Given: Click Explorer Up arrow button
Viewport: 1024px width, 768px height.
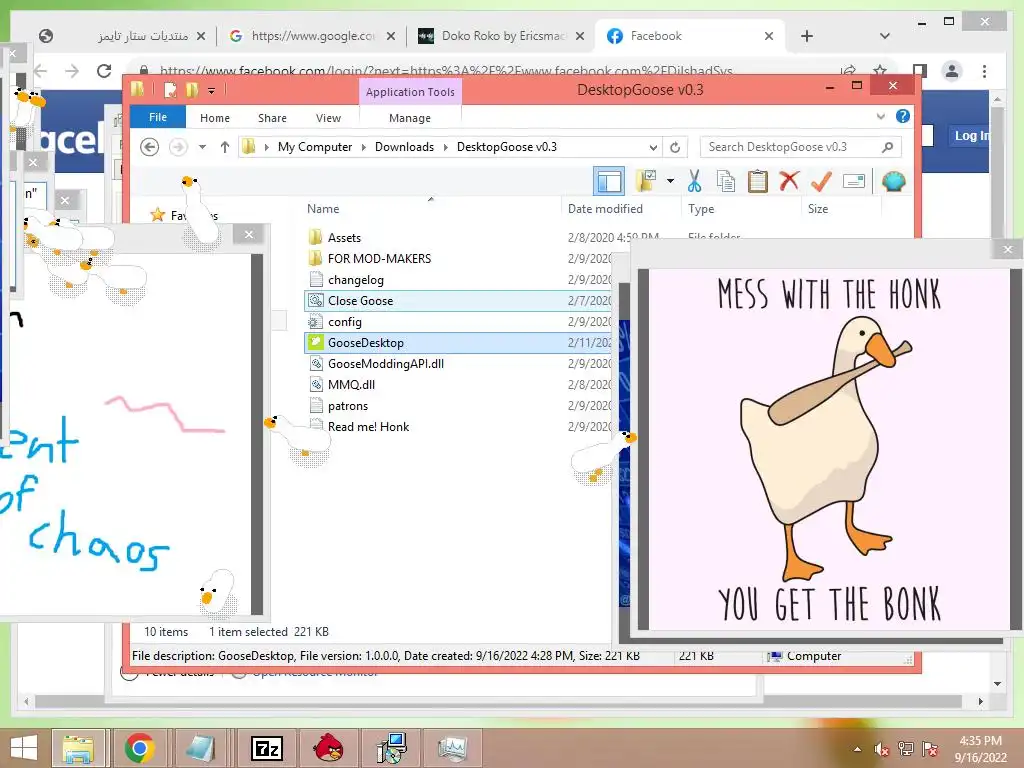Looking at the screenshot, I should point(225,147).
